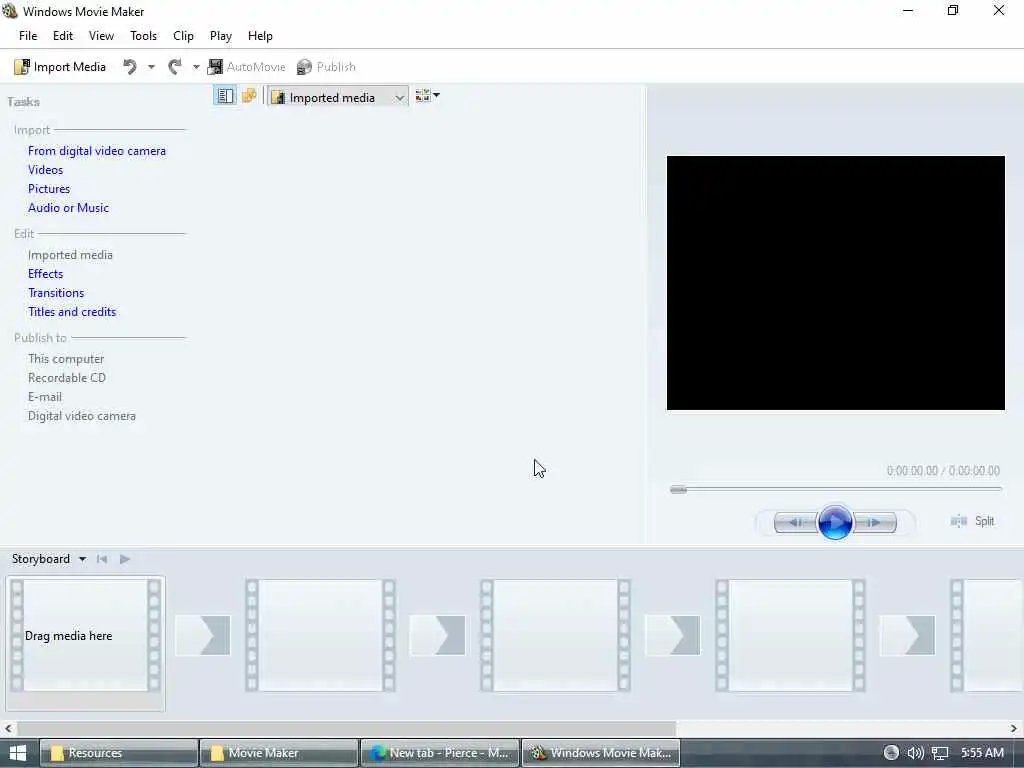Switch to the Movie Maker taskbar folder
This screenshot has width=1024, height=768.
click(279, 752)
